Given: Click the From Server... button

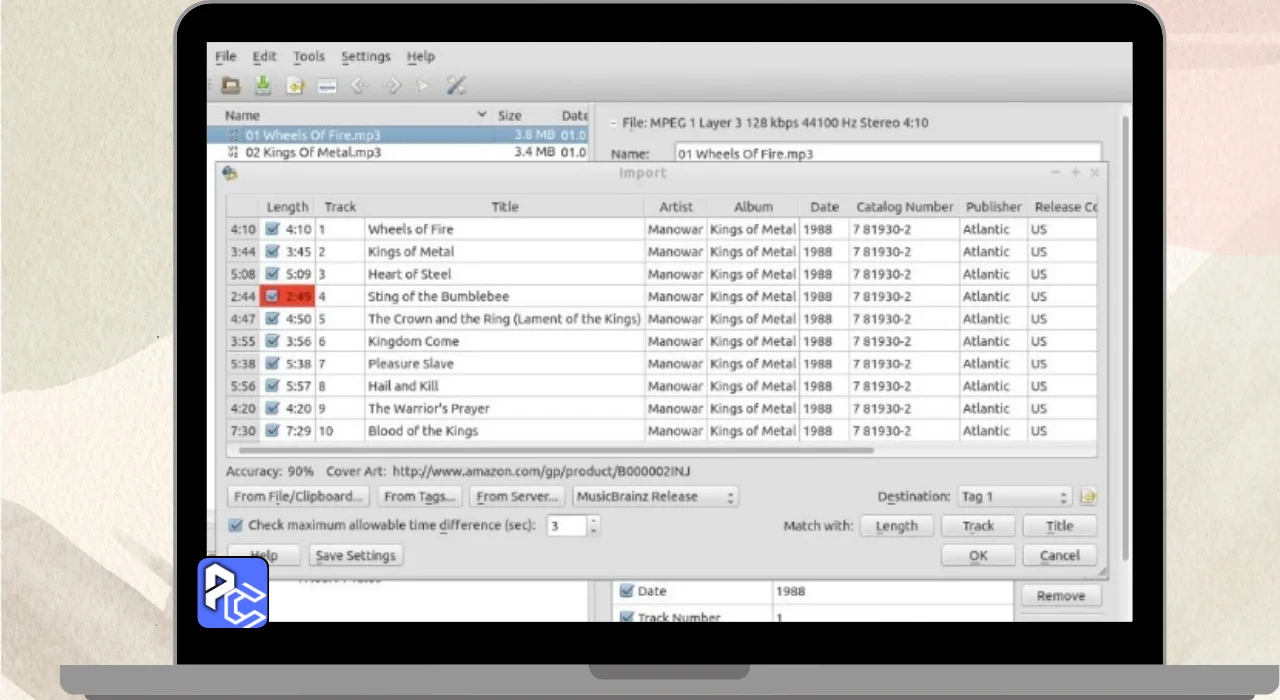Looking at the screenshot, I should pyautogui.click(x=517, y=497).
